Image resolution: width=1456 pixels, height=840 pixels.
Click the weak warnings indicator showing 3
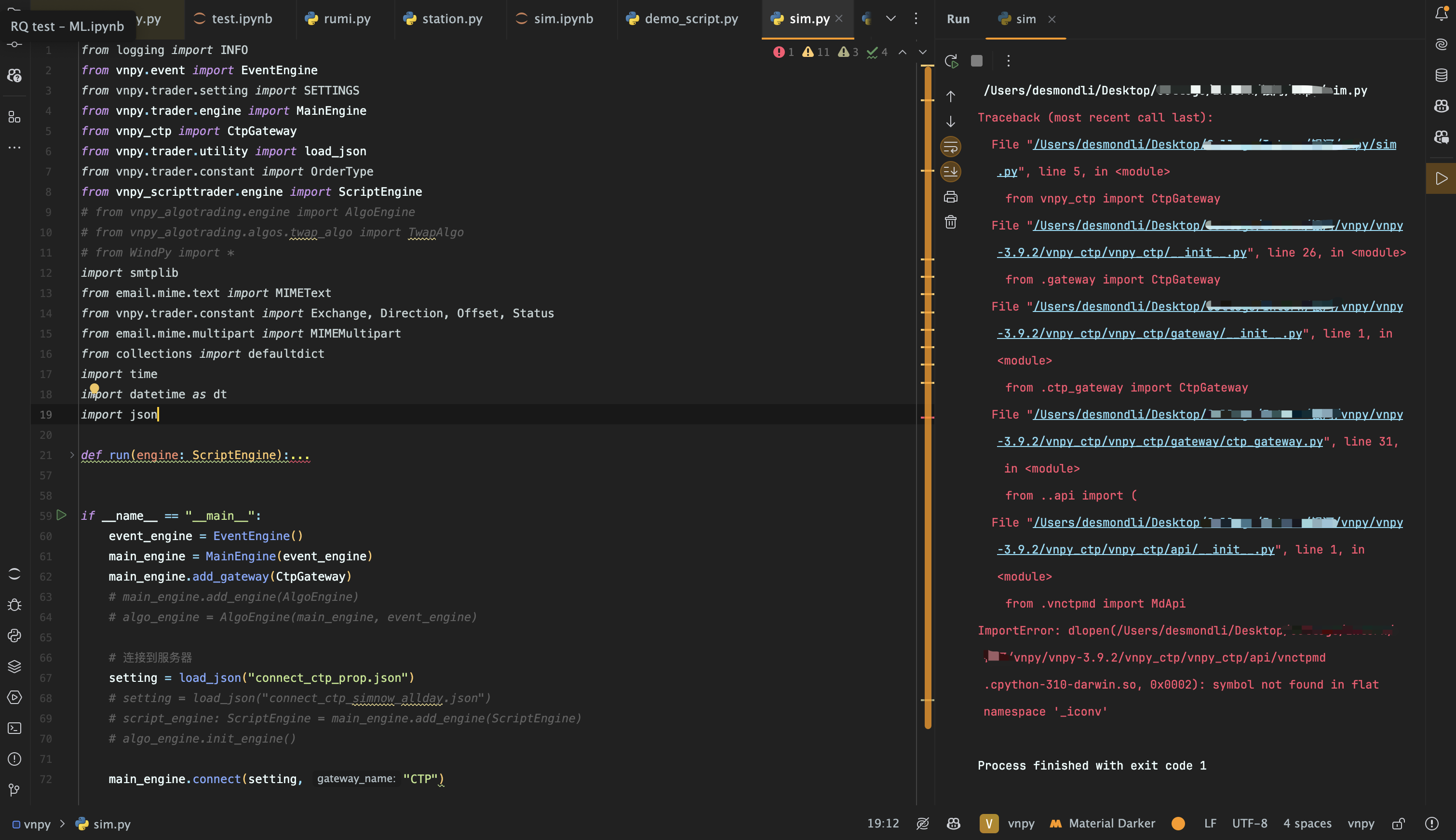point(848,52)
